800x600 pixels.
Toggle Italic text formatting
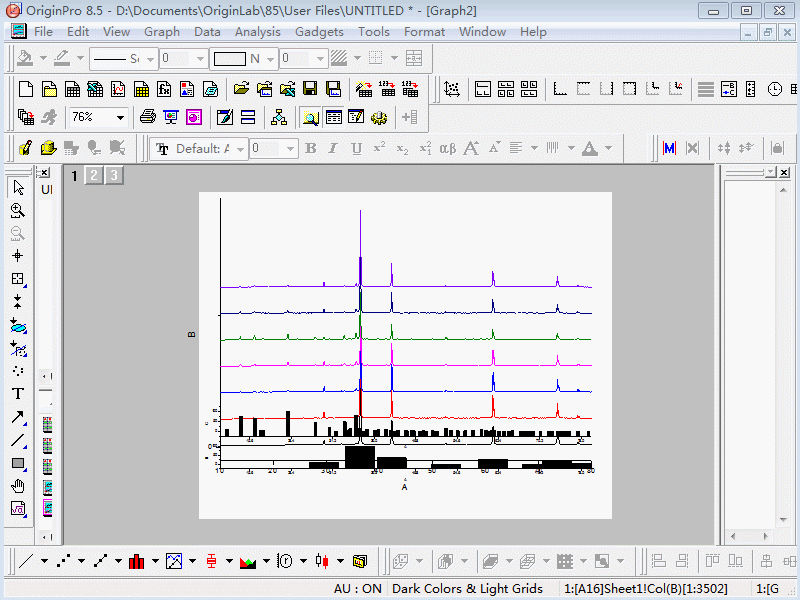[333, 149]
